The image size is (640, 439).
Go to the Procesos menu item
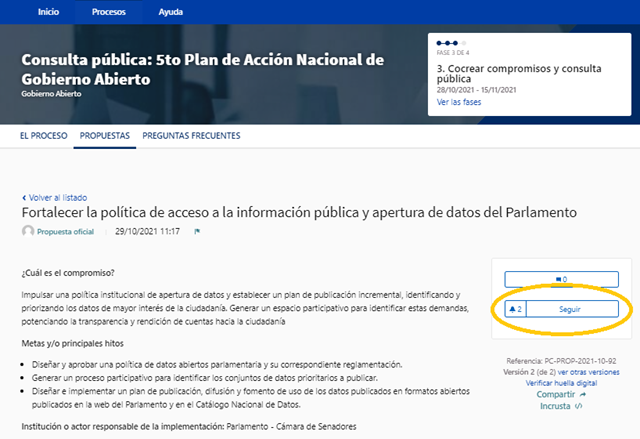pos(109,12)
